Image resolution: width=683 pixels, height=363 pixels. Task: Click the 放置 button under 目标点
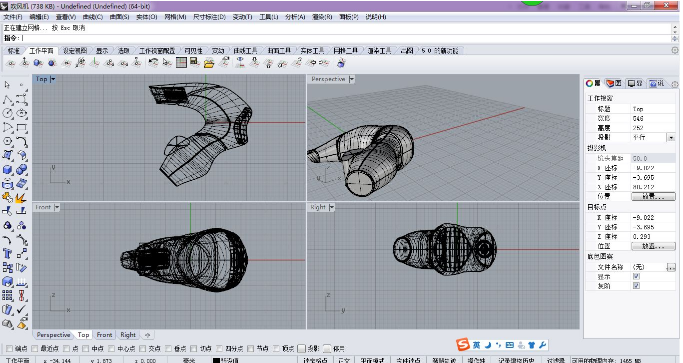click(x=653, y=246)
